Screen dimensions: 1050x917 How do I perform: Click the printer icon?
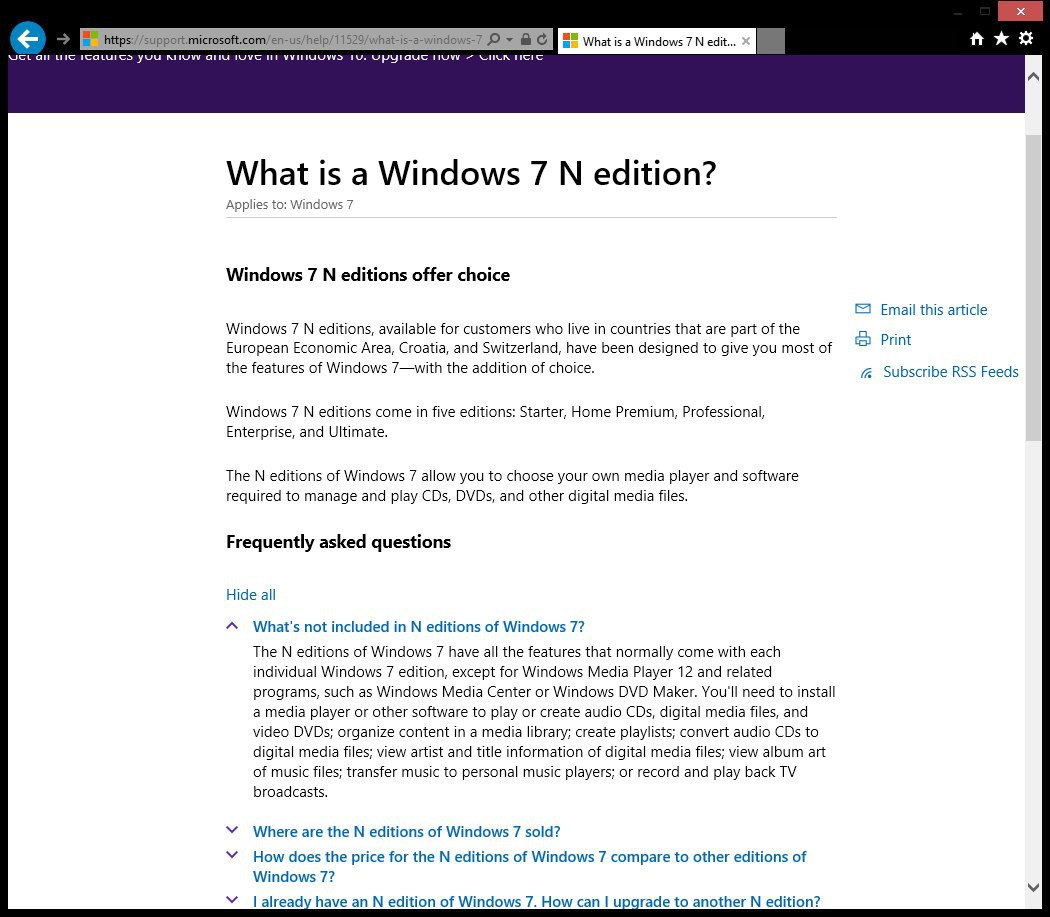click(863, 339)
